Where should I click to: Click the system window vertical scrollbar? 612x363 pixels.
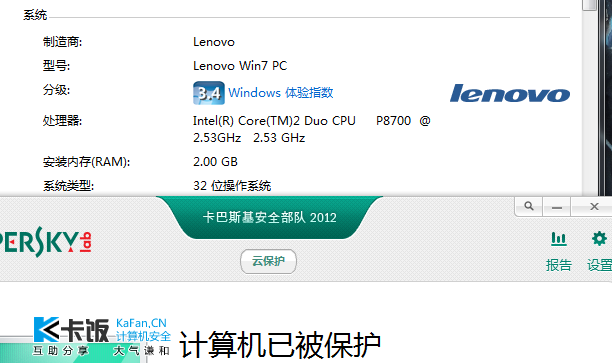point(589,98)
